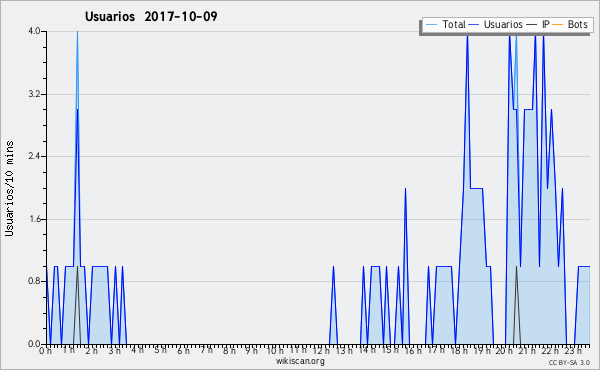This screenshot has height=370, width=600.
Task: Click the IP legend entry
Action: tap(538, 24)
